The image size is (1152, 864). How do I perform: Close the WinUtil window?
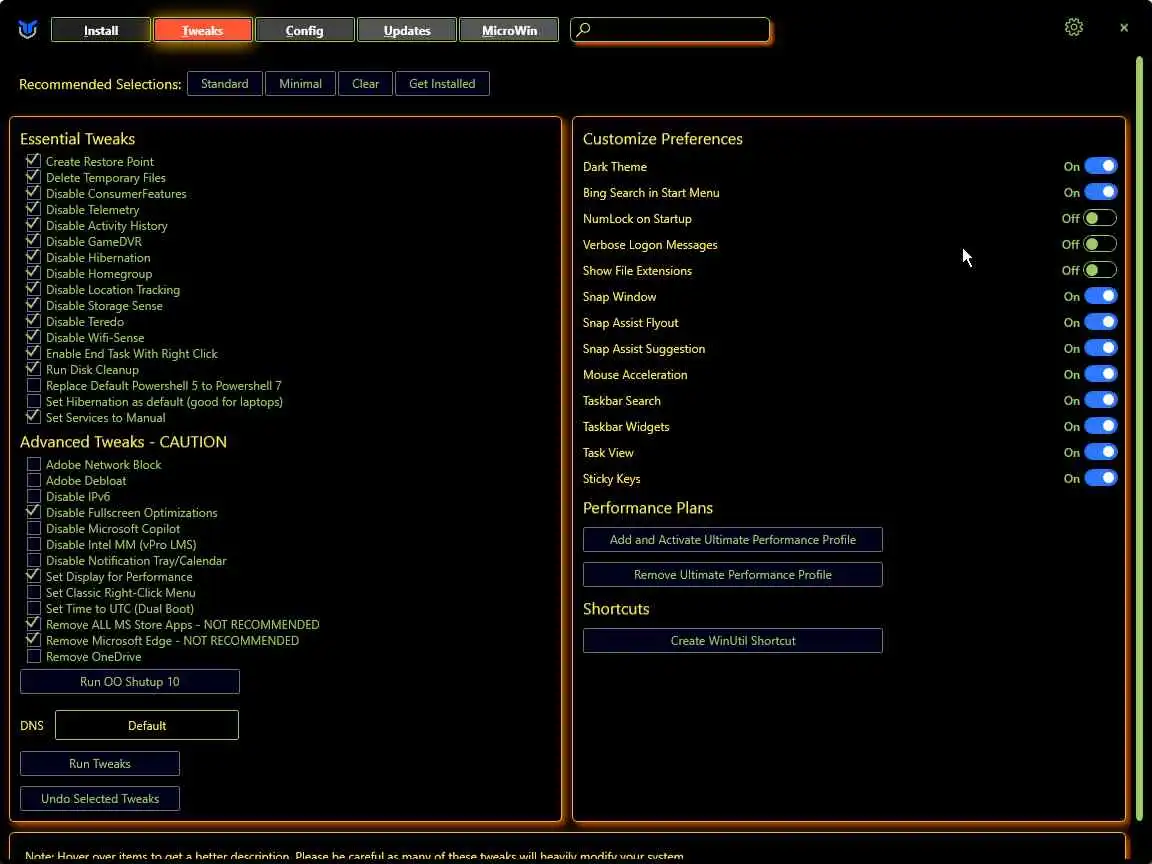tap(1123, 27)
